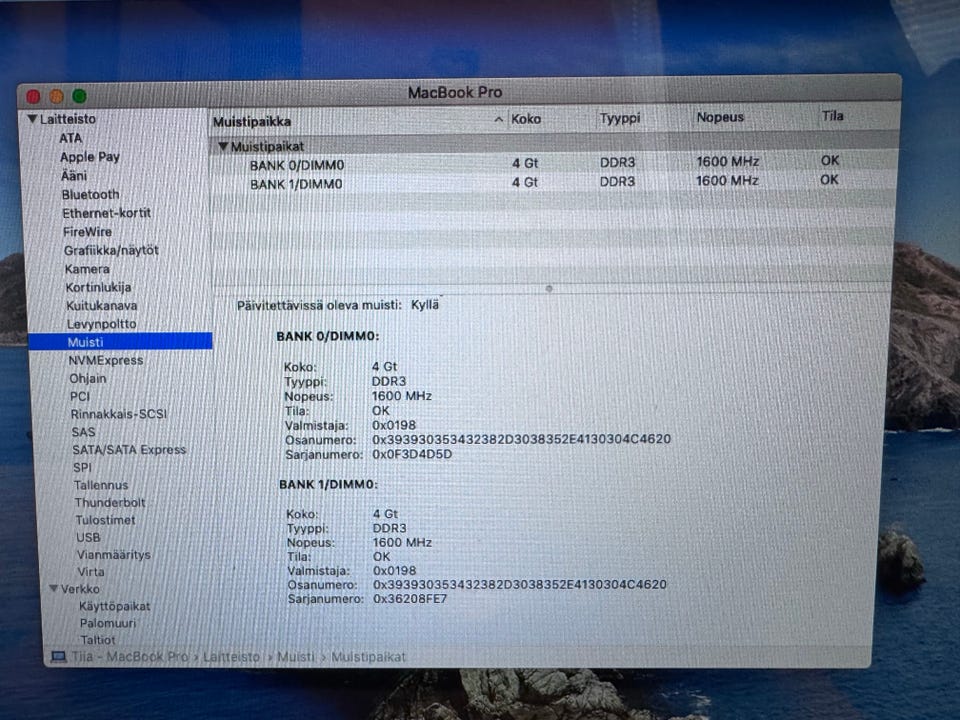Select Kuitukanava in the sidebar
This screenshot has width=960, height=720.
pyautogui.click(x=102, y=306)
